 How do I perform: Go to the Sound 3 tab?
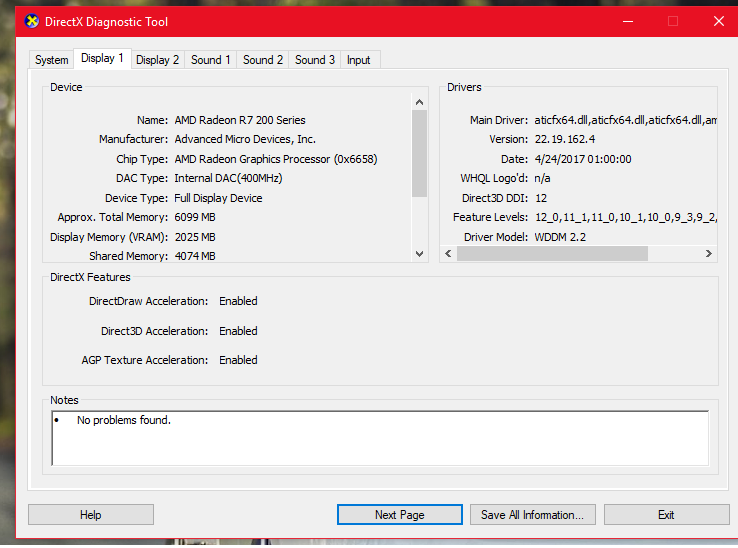(x=315, y=60)
